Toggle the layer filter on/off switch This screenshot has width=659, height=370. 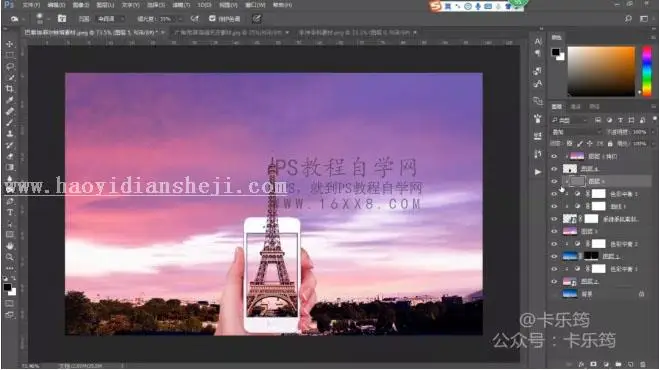654,119
